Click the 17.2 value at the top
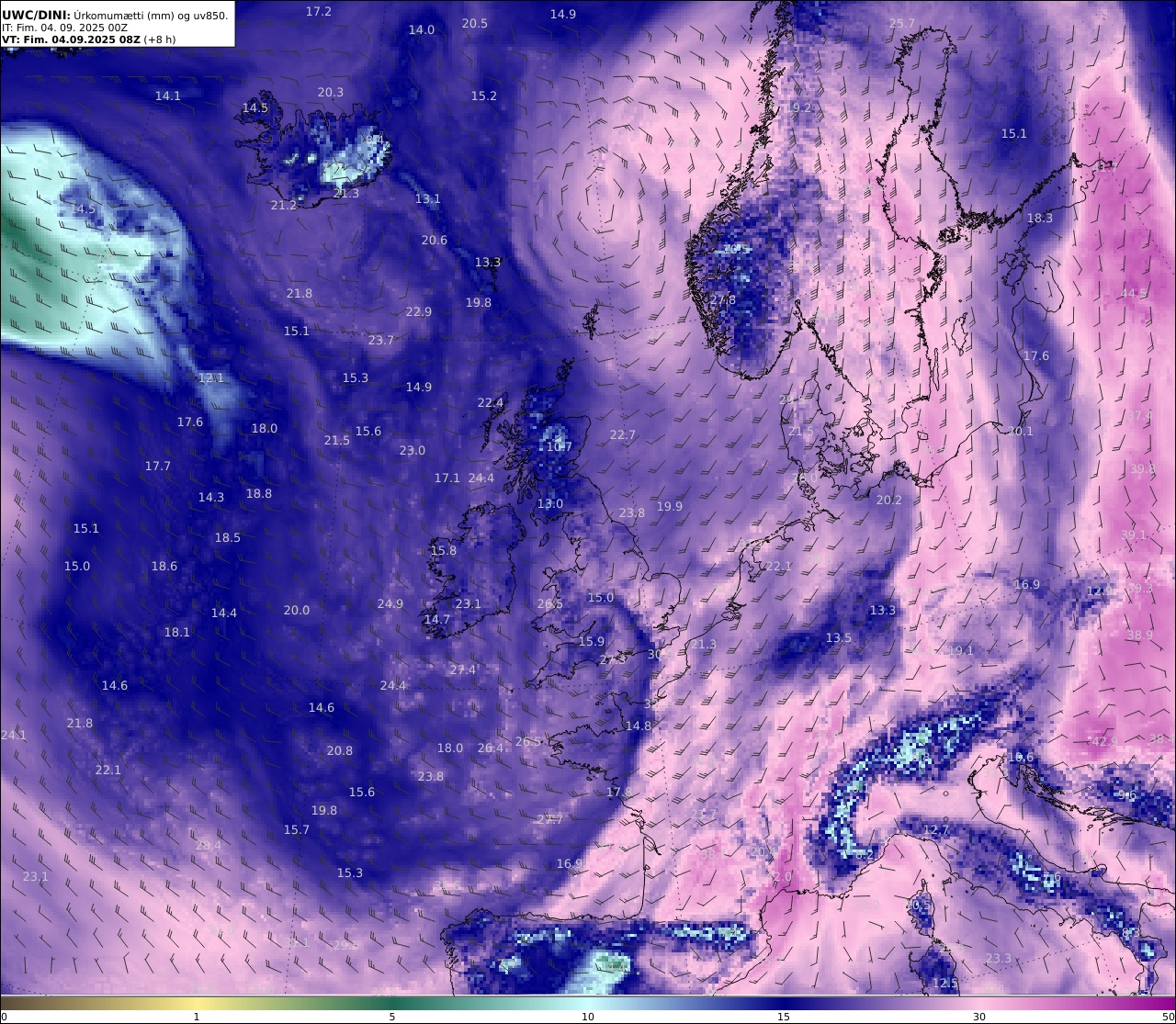The height and width of the screenshot is (1024, 1176). [319, 12]
